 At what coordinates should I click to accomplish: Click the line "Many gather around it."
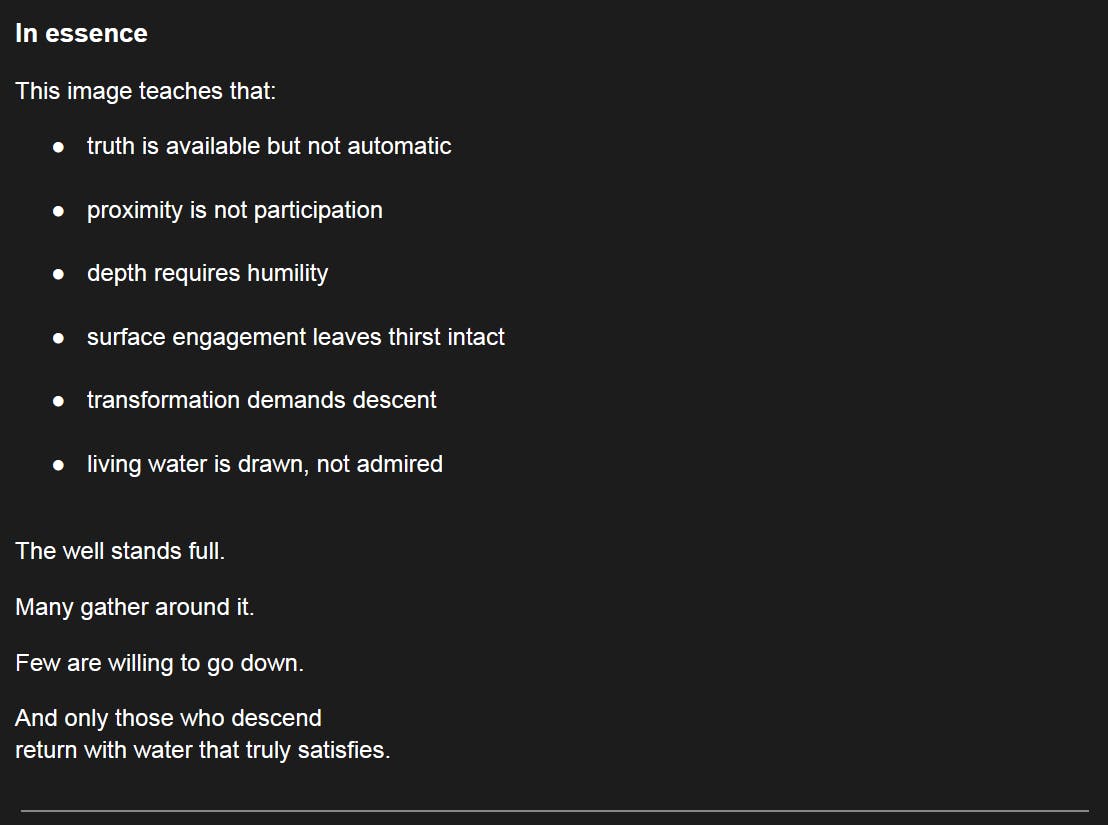135,607
